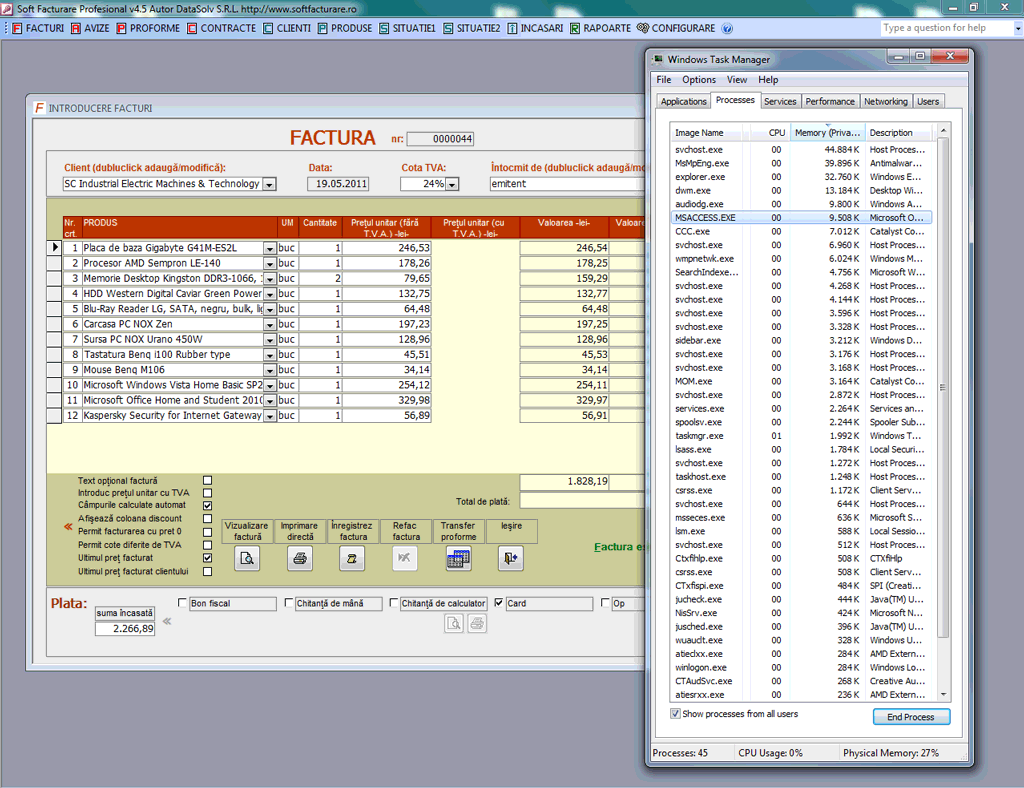Open the FACTURI toolbar item
Screen dimensions: 1024x788
(38, 28)
